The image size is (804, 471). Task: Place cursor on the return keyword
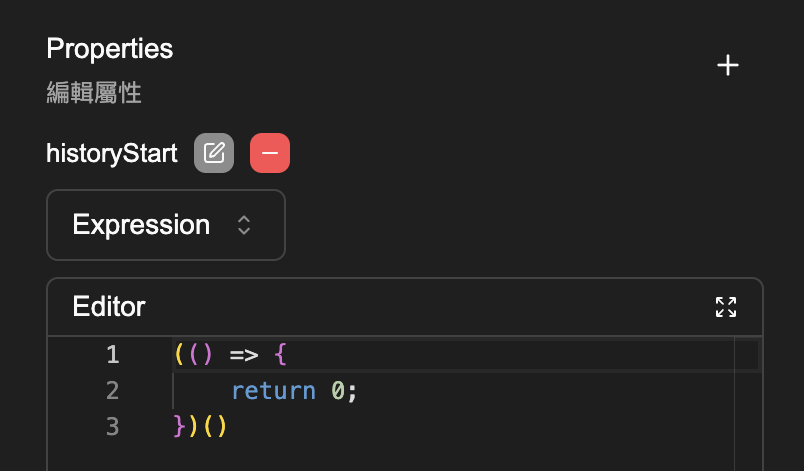(273, 390)
